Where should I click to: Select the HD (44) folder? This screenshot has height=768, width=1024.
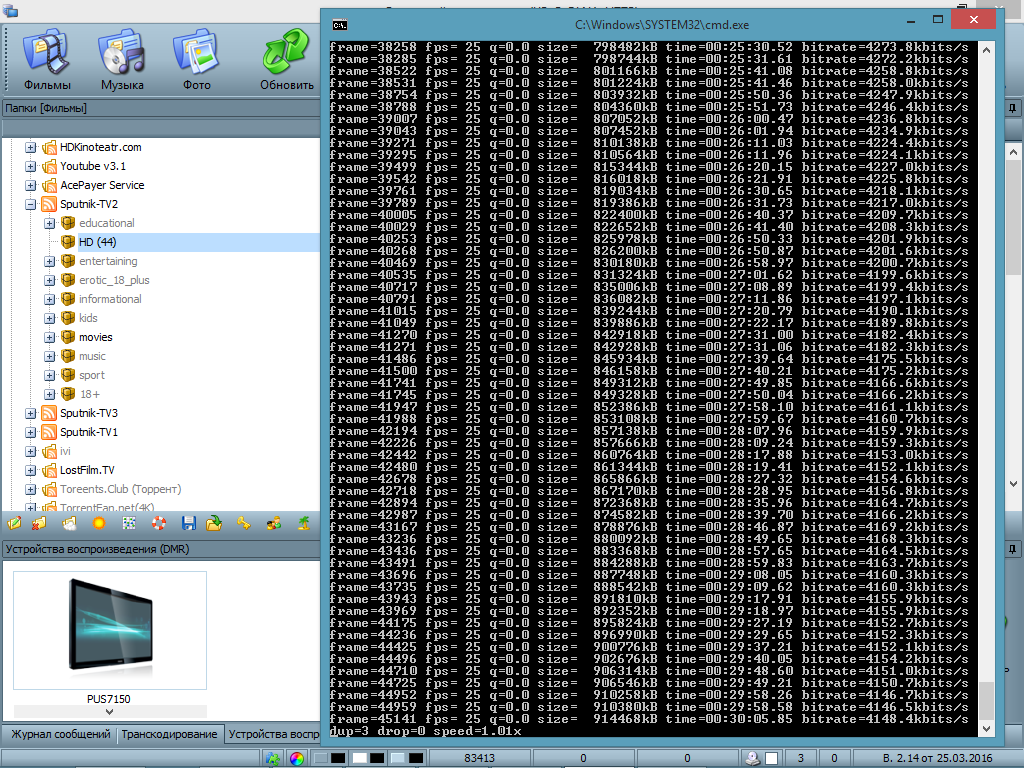pos(97,242)
